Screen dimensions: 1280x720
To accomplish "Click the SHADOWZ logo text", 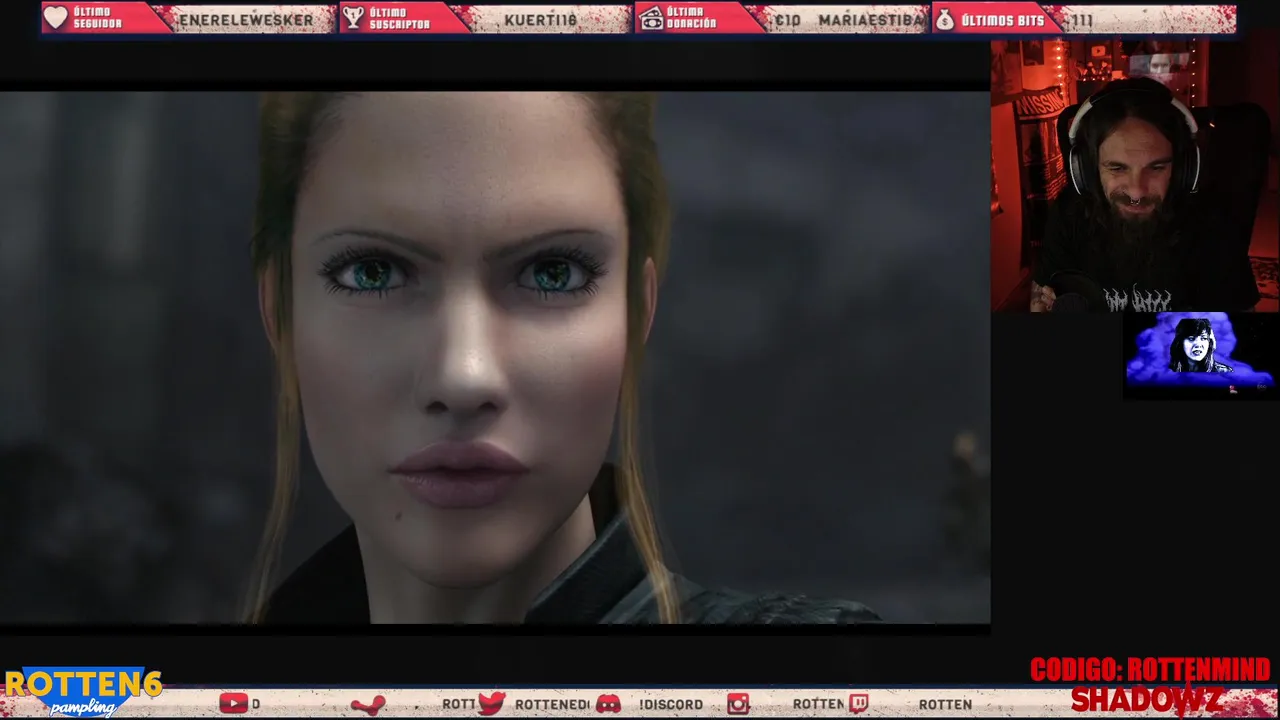I will (x=1147, y=700).
